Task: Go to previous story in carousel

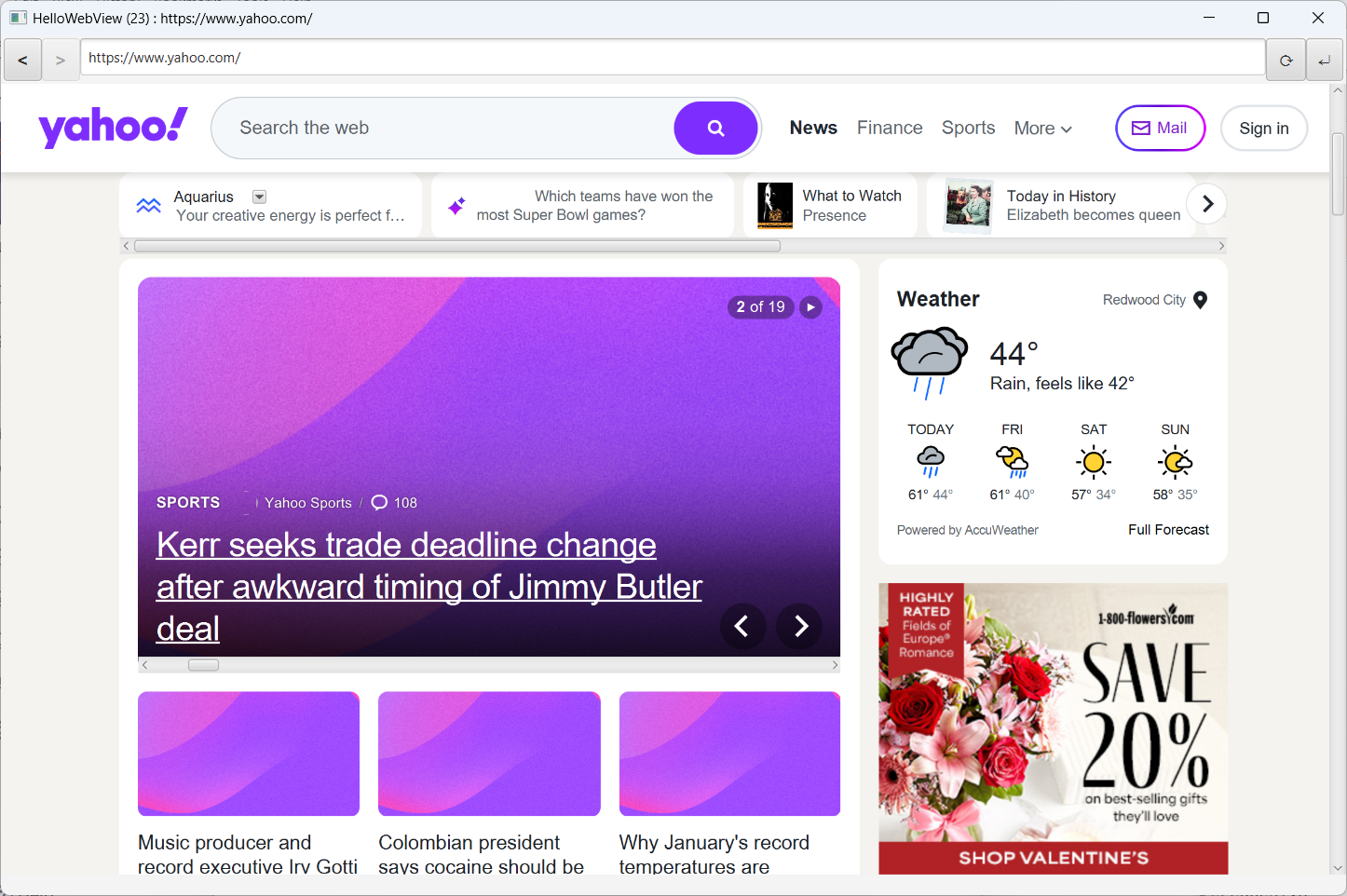Action: 742,626
